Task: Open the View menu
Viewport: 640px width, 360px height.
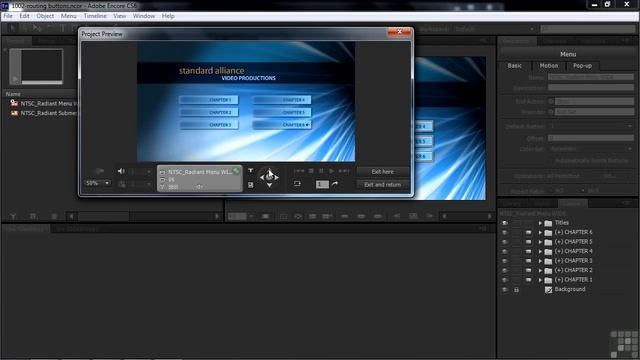Action: tap(120, 16)
